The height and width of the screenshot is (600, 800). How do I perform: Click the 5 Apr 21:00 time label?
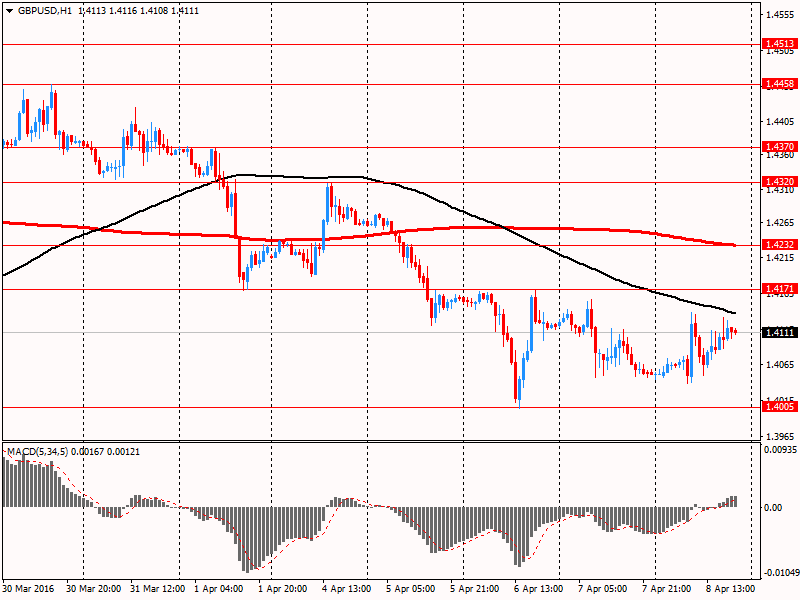(475, 589)
